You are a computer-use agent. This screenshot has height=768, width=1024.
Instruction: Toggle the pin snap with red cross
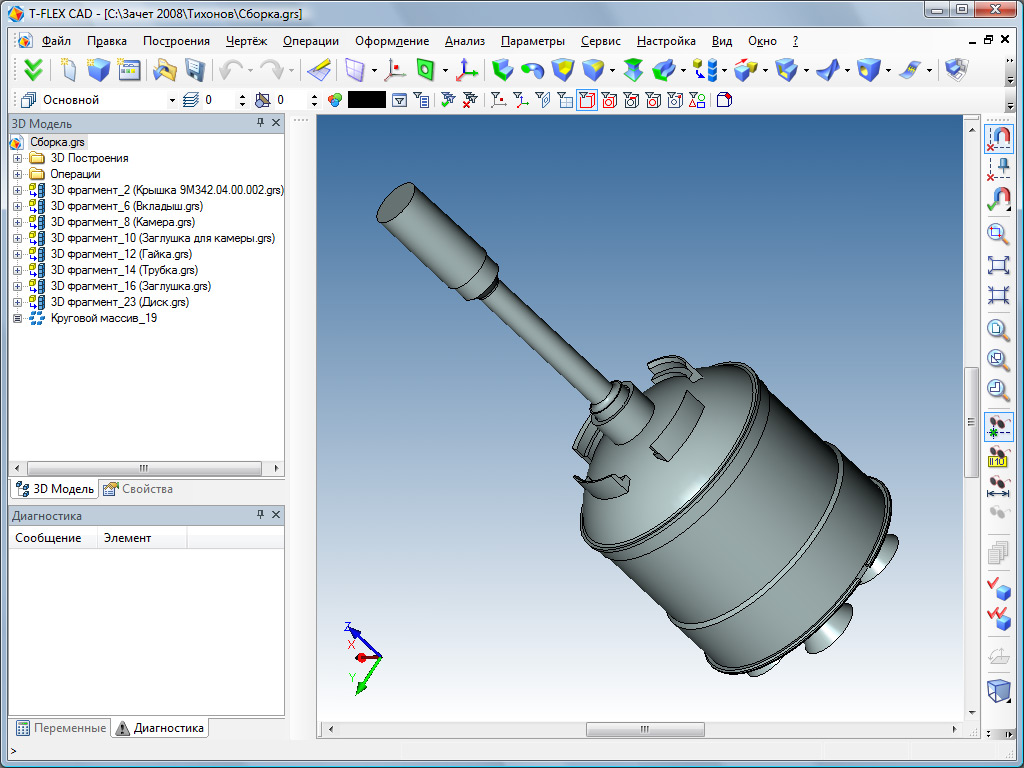(998, 168)
